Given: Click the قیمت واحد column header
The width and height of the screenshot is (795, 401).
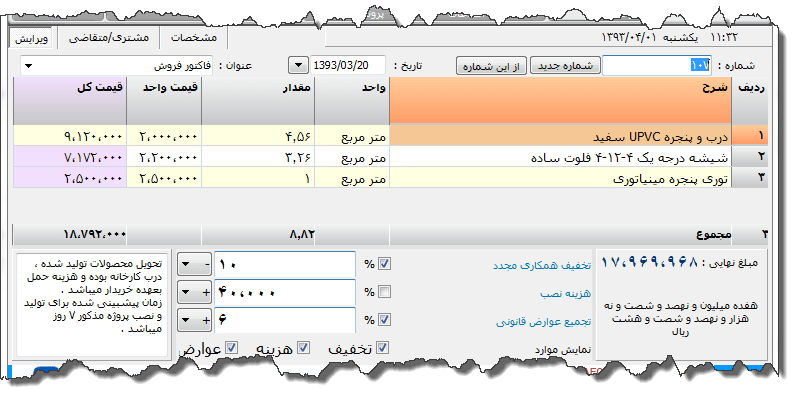Looking at the screenshot, I should pos(164,101).
